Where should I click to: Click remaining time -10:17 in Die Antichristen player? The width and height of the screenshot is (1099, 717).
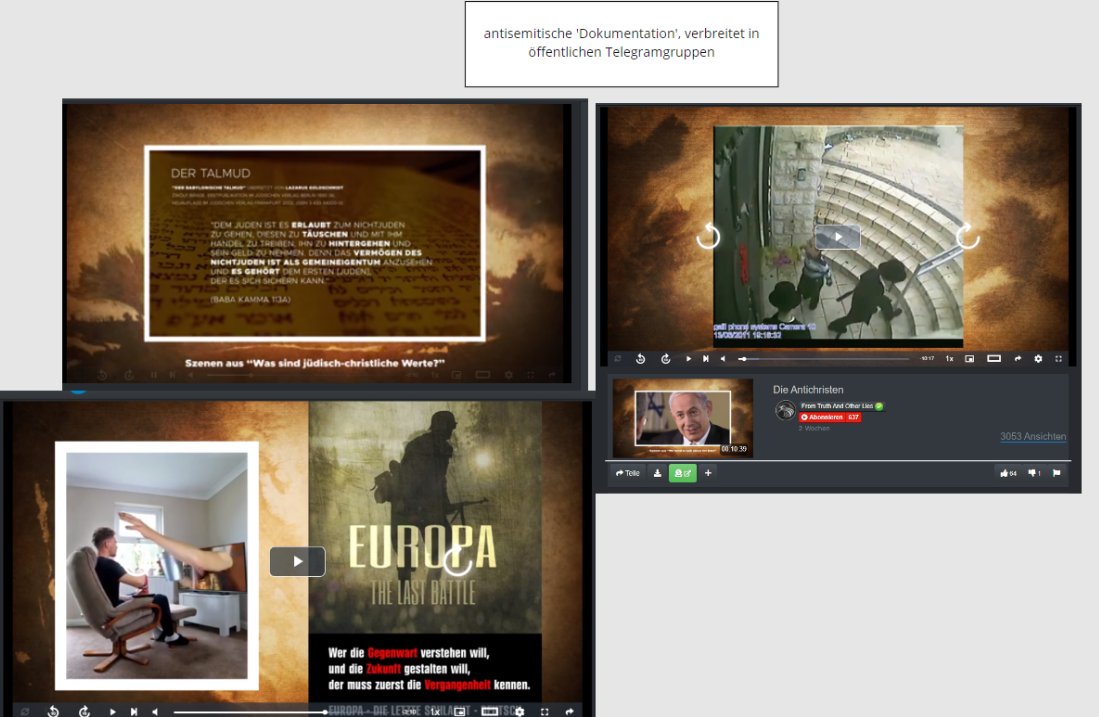click(x=927, y=359)
